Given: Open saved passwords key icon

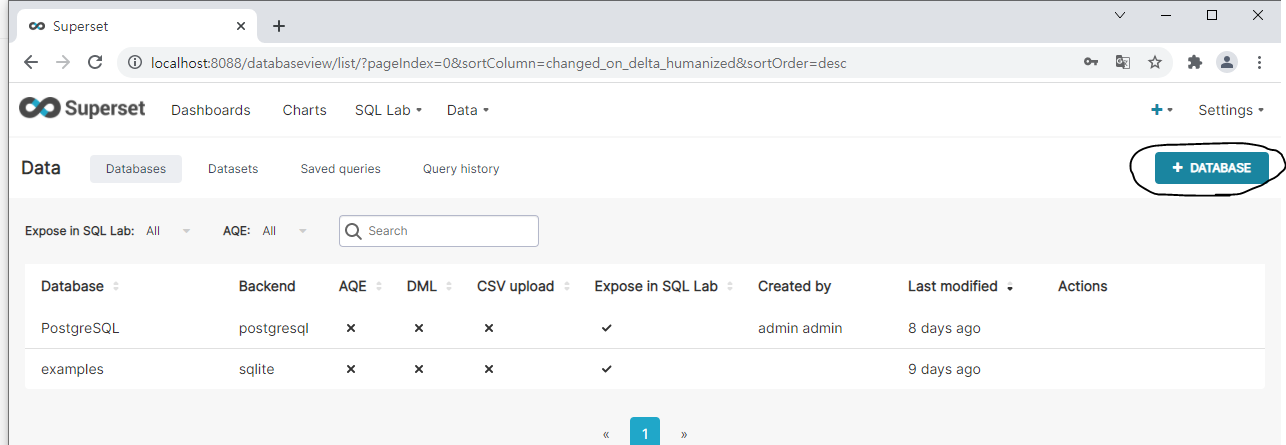Looking at the screenshot, I should (1091, 62).
